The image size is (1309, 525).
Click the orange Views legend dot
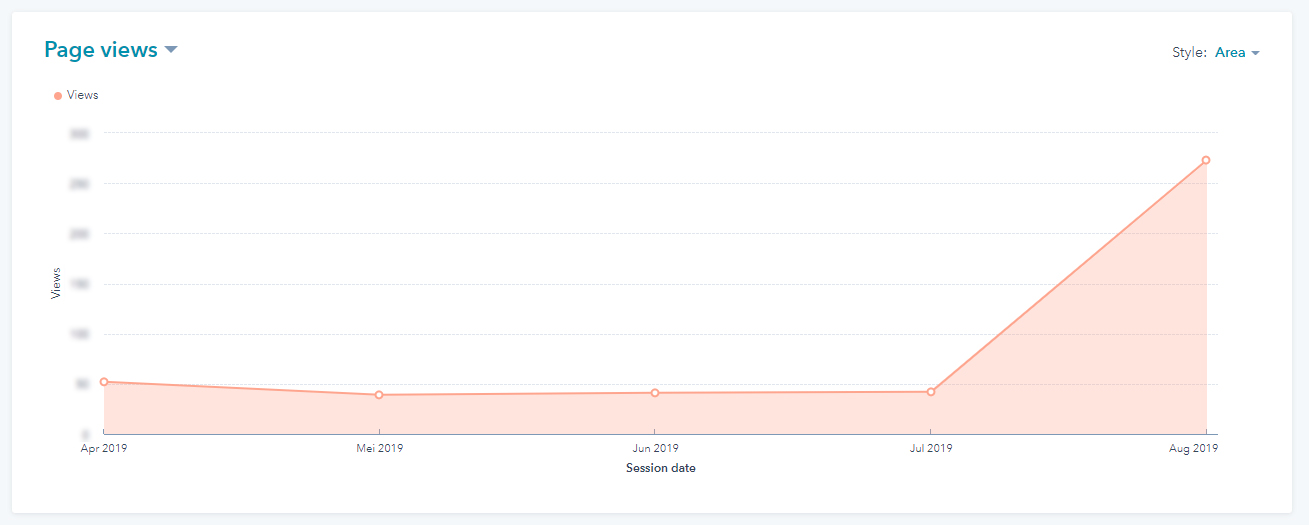(58, 96)
